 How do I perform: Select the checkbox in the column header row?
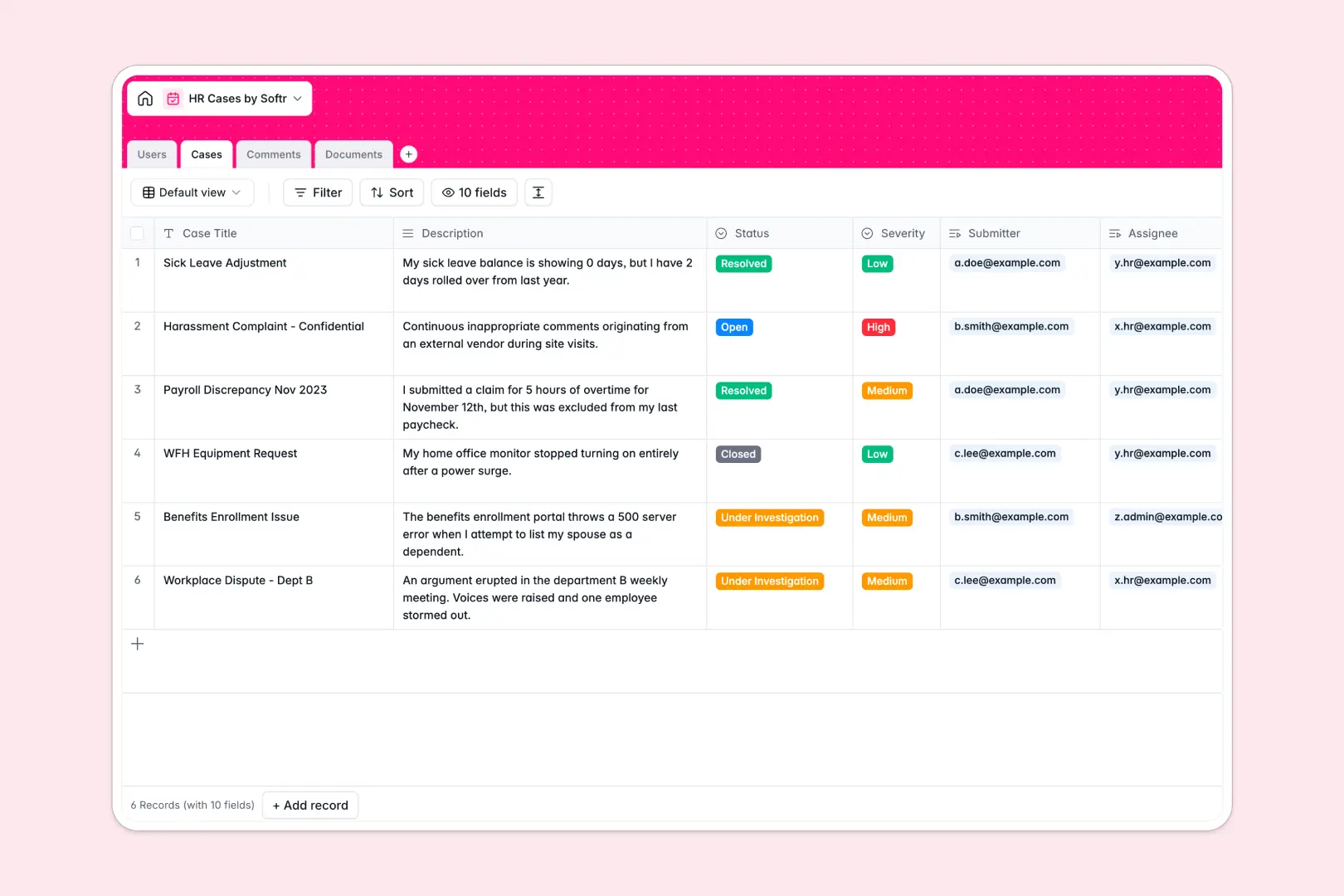click(138, 233)
